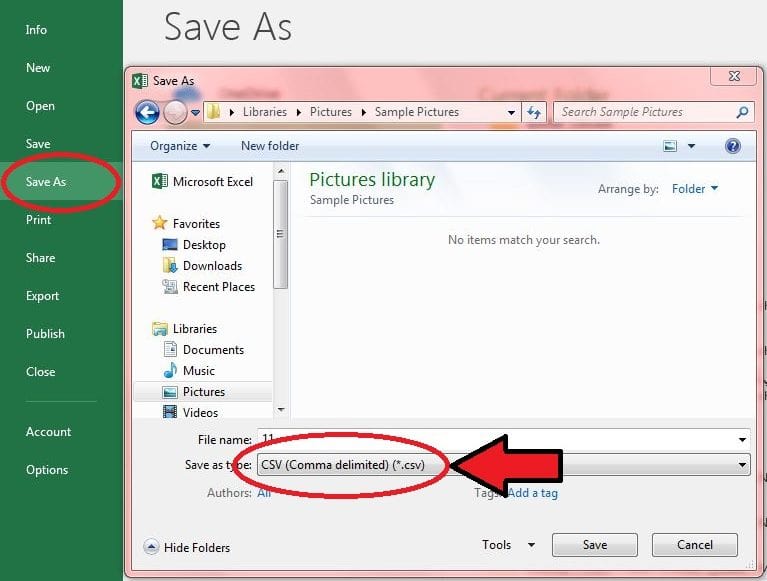Collapse dialog with Hide Folders
The image size is (767, 581).
188,547
